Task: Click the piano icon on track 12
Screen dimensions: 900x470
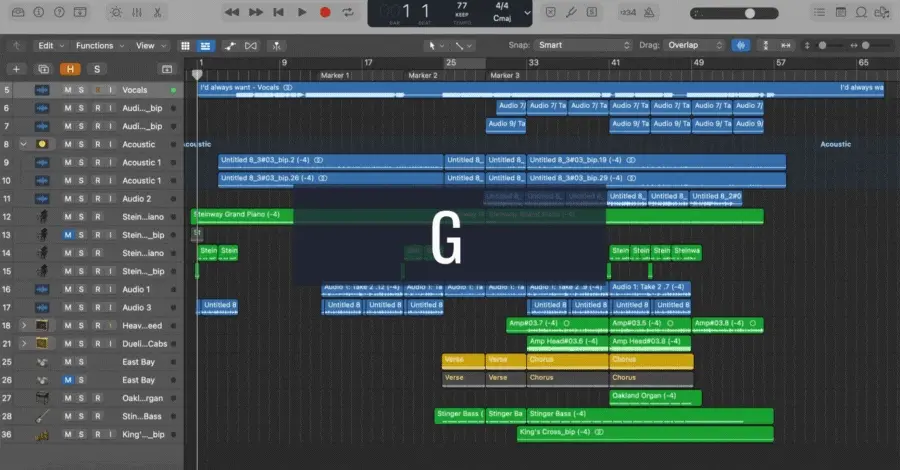Action: pyautogui.click(x=42, y=216)
